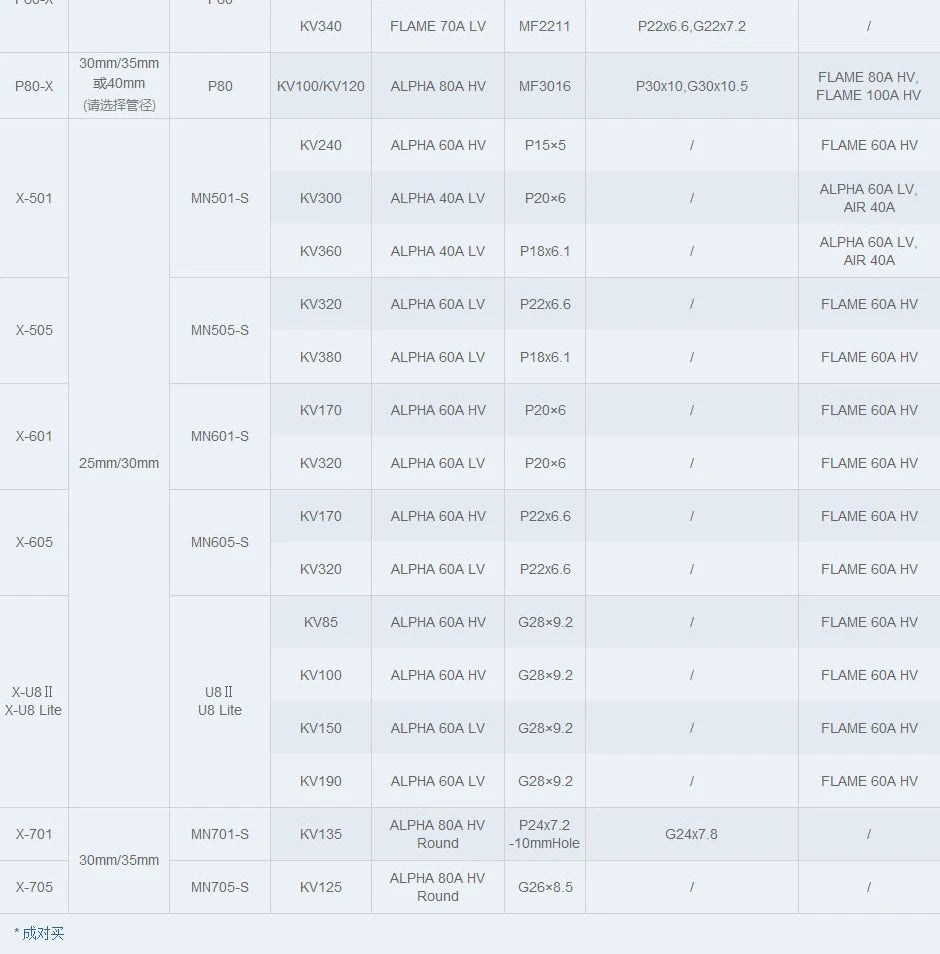The image size is (940, 954).
Task: Click the KV85 value for U8 II
Action: [x=321, y=622]
